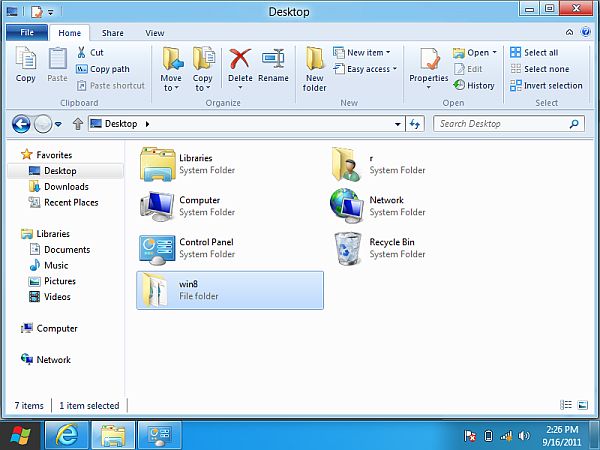Click Invert selection button

coord(545,85)
